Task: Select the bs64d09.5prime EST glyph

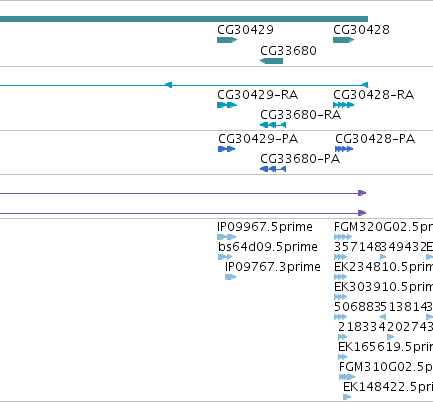Action: coord(225,257)
